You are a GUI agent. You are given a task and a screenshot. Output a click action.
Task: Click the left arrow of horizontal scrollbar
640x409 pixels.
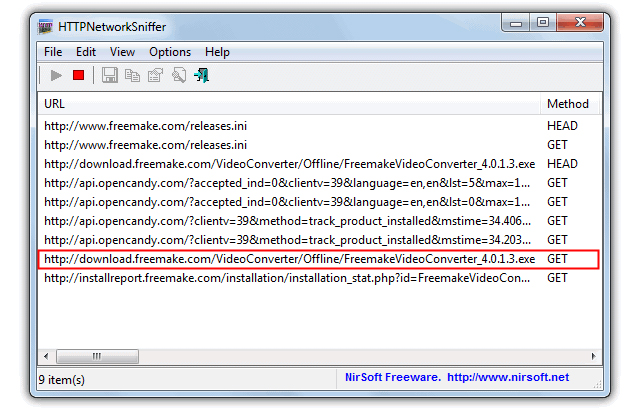point(46,356)
